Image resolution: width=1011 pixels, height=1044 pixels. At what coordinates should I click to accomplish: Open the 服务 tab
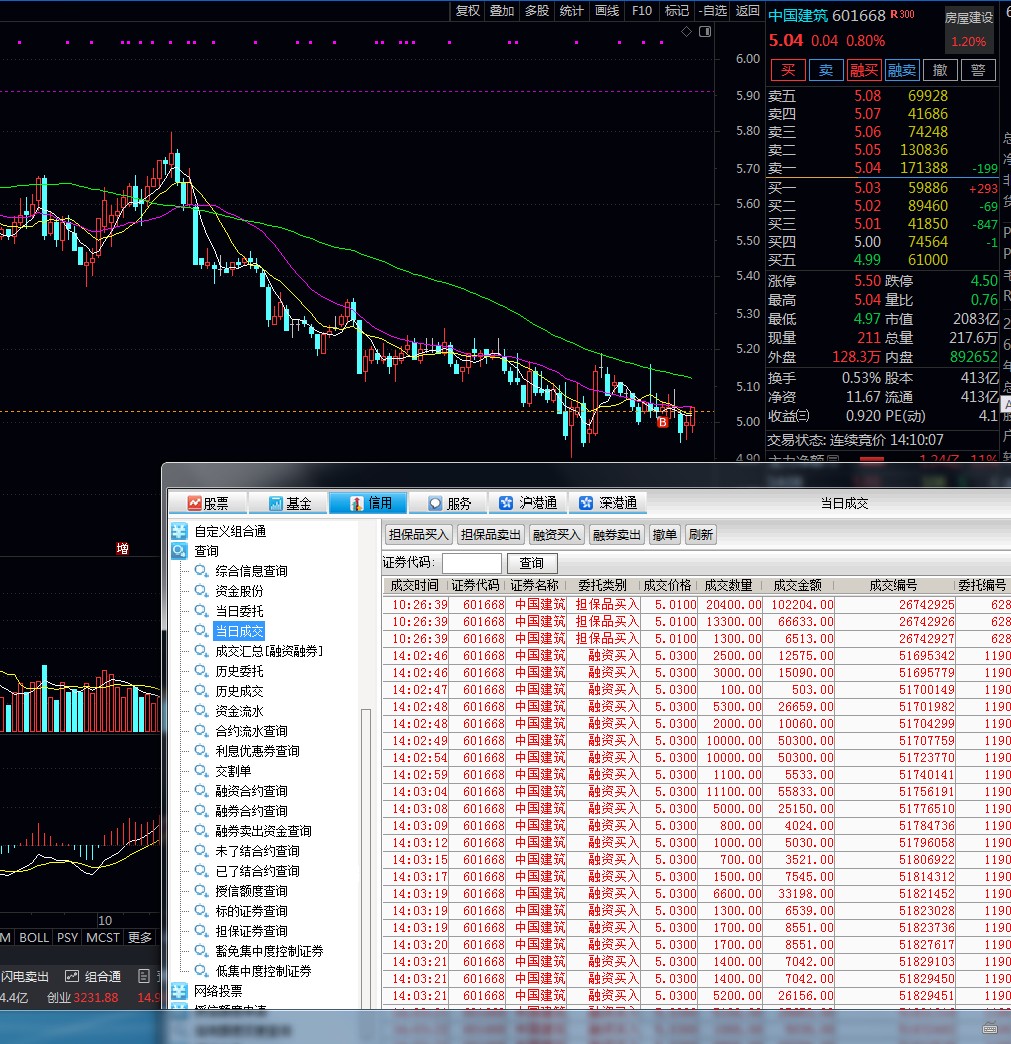pos(449,503)
